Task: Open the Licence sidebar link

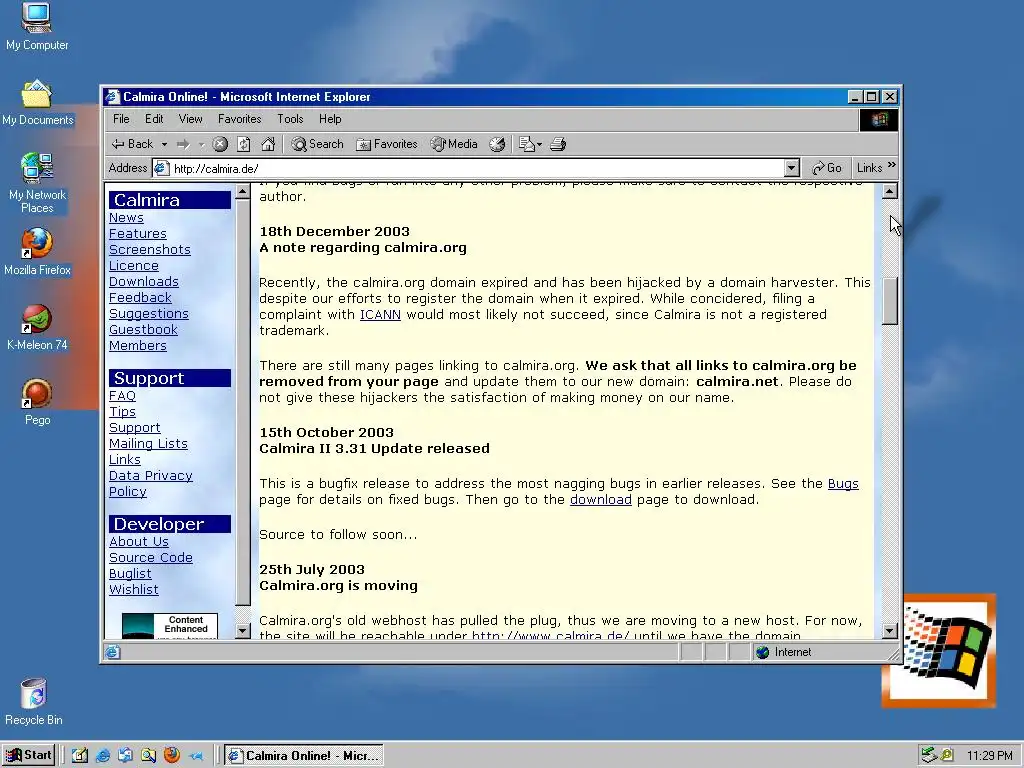Action: click(x=134, y=265)
